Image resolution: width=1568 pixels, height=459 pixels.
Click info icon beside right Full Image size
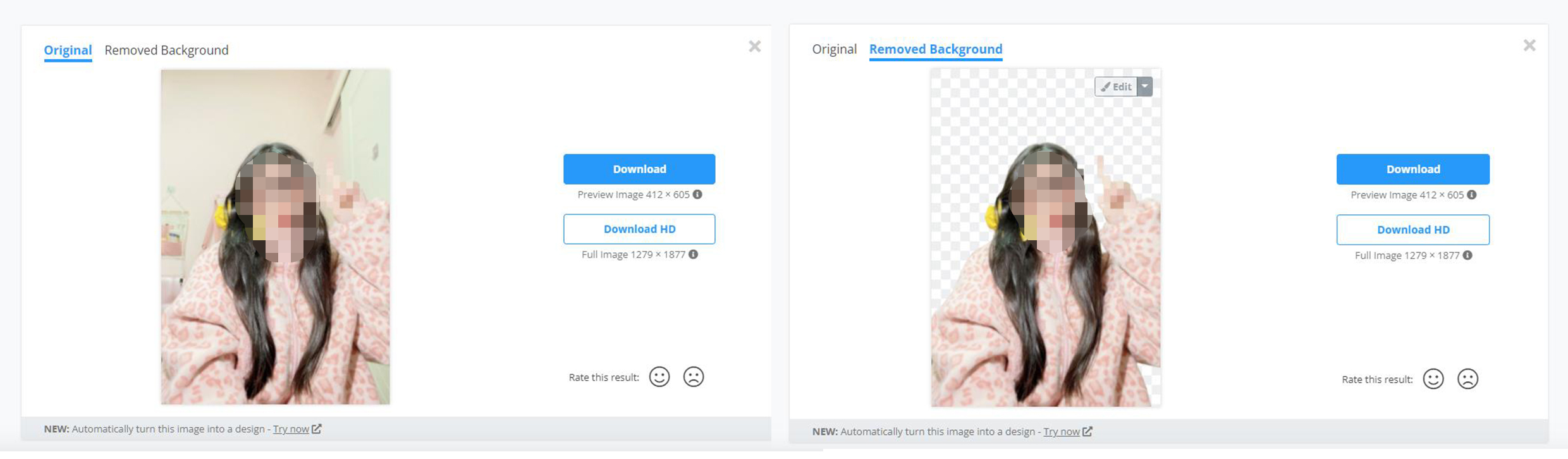click(1467, 255)
